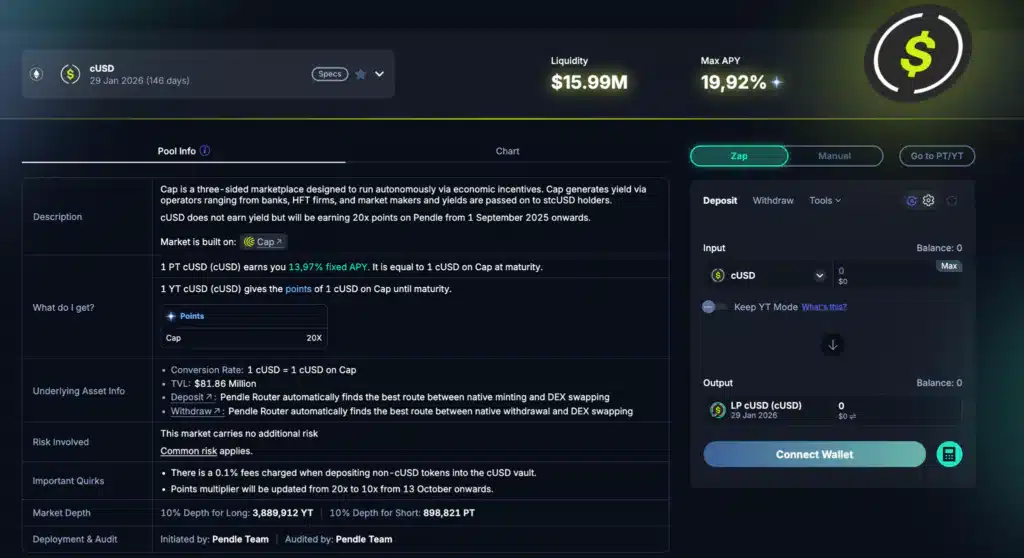Favorite the cUSD market with the star icon

pos(360,74)
